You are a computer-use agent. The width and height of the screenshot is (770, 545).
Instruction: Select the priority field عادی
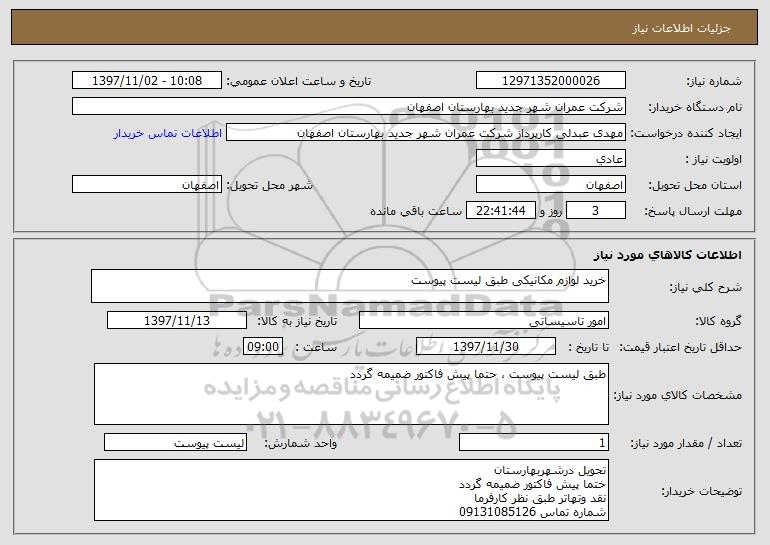[550, 159]
